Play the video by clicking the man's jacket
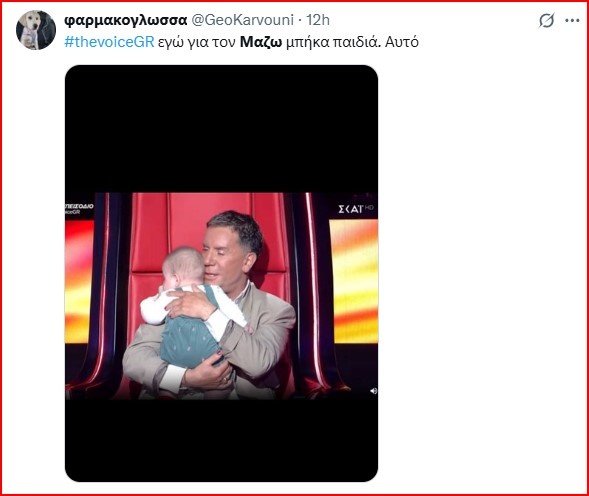The image size is (589, 496). (263, 338)
